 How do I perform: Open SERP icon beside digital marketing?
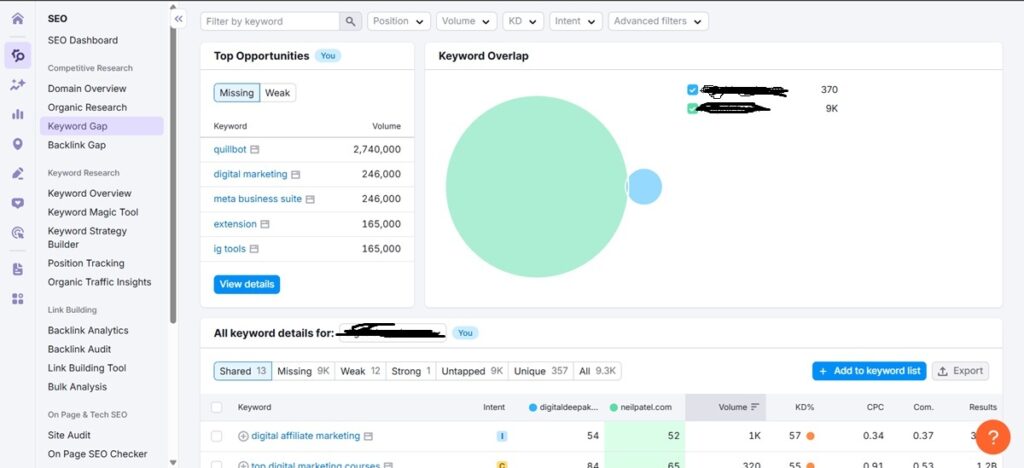(296, 174)
